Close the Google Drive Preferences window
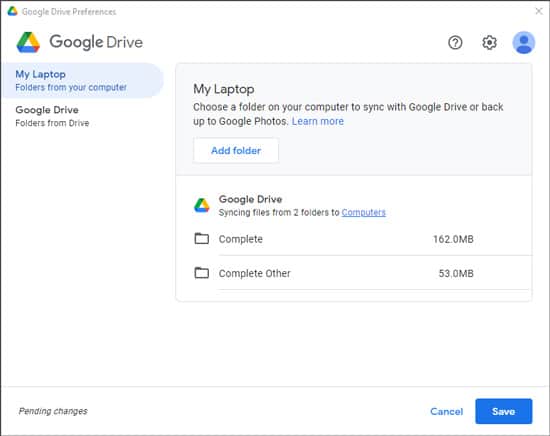The height and width of the screenshot is (436, 550). point(539,11)
